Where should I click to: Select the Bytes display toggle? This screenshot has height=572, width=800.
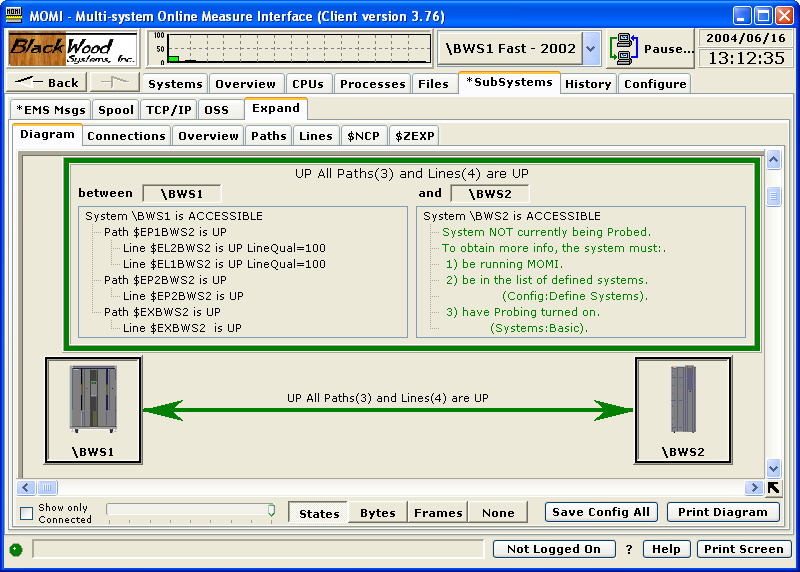(x=378, y=513)
